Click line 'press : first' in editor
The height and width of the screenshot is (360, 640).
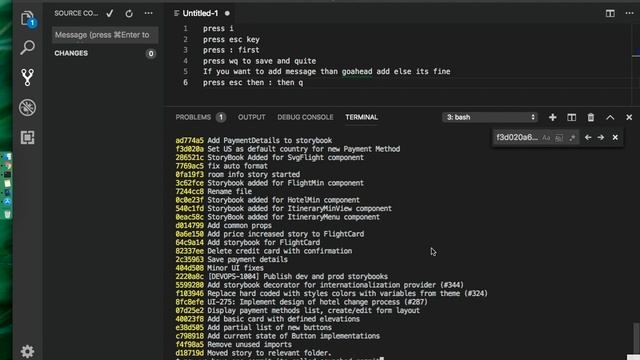coord(231,50)
